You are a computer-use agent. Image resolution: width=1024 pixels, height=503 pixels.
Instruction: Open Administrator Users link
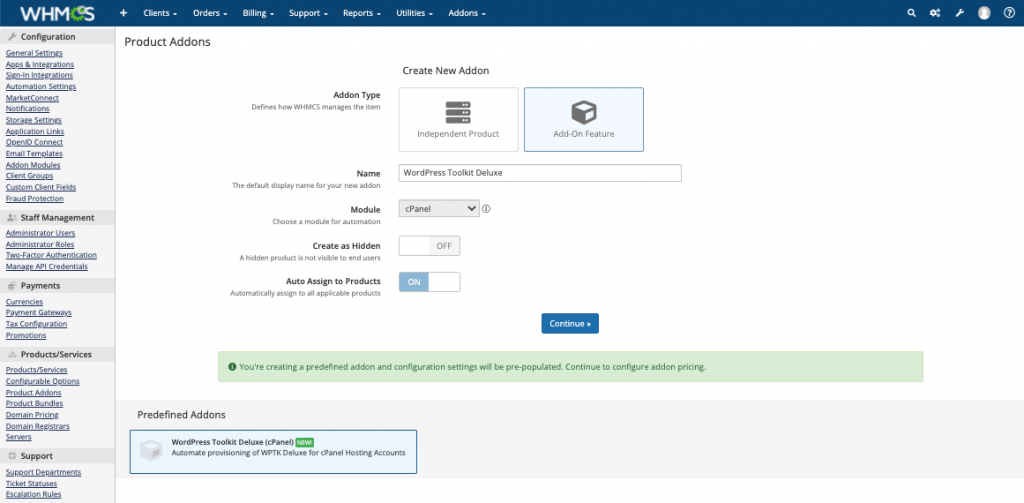(x=40, y=233)
